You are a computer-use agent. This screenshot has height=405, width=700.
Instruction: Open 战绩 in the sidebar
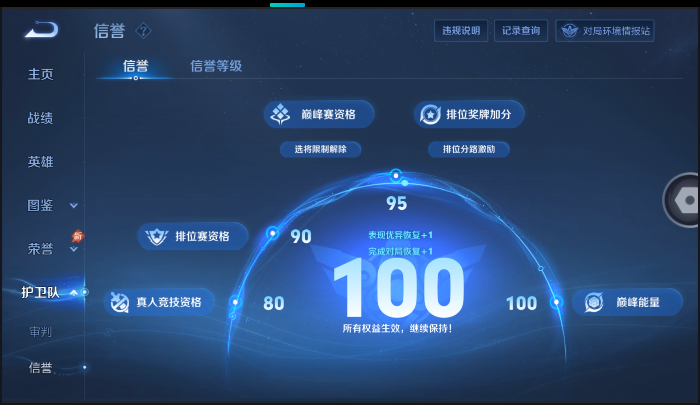(41, 118)
